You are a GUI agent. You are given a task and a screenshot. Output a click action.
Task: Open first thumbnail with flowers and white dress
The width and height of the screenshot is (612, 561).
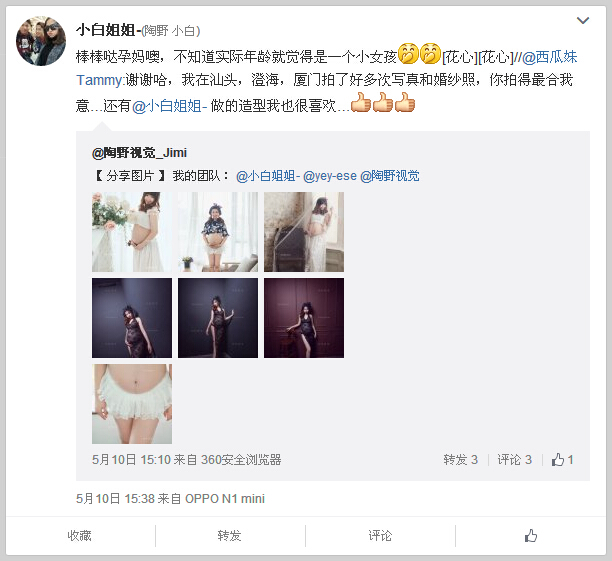tap(132, 232)
